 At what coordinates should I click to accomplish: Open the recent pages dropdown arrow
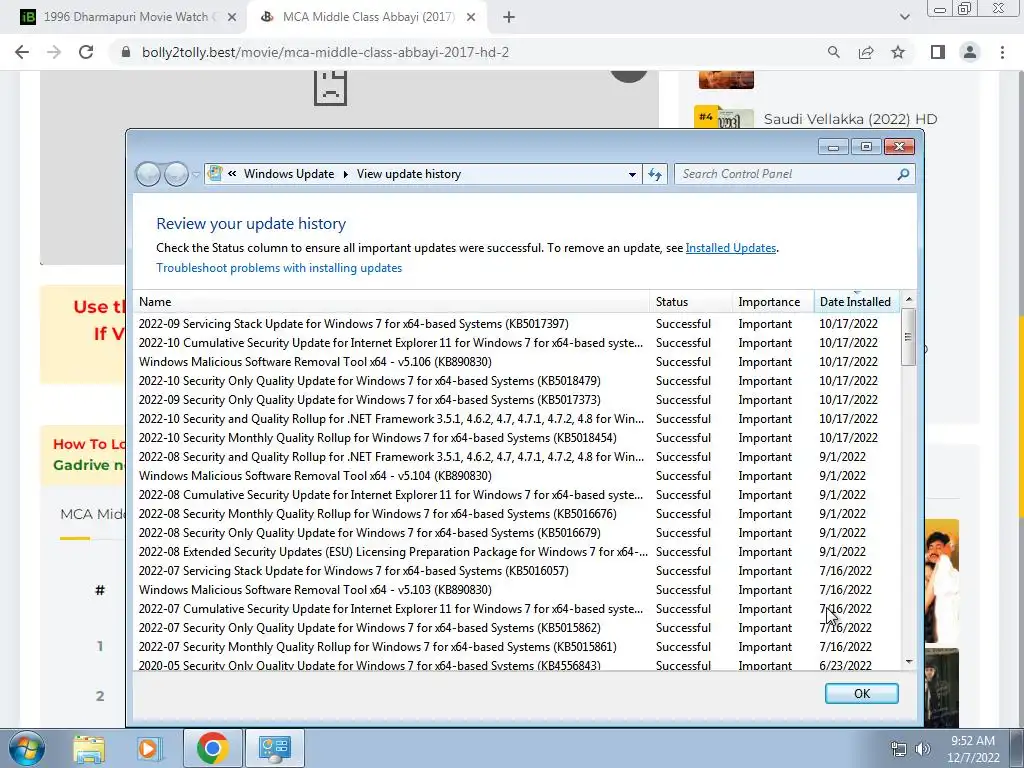pos(197,175)
